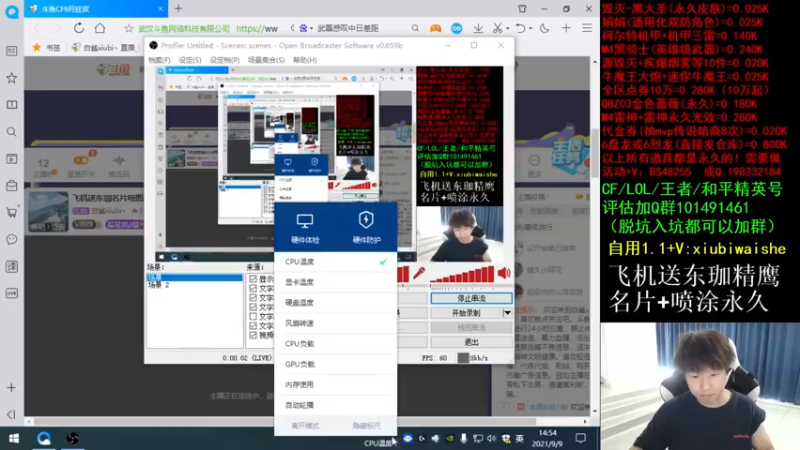Open the skin (shirt) icon in the title bar

point(522,9)
